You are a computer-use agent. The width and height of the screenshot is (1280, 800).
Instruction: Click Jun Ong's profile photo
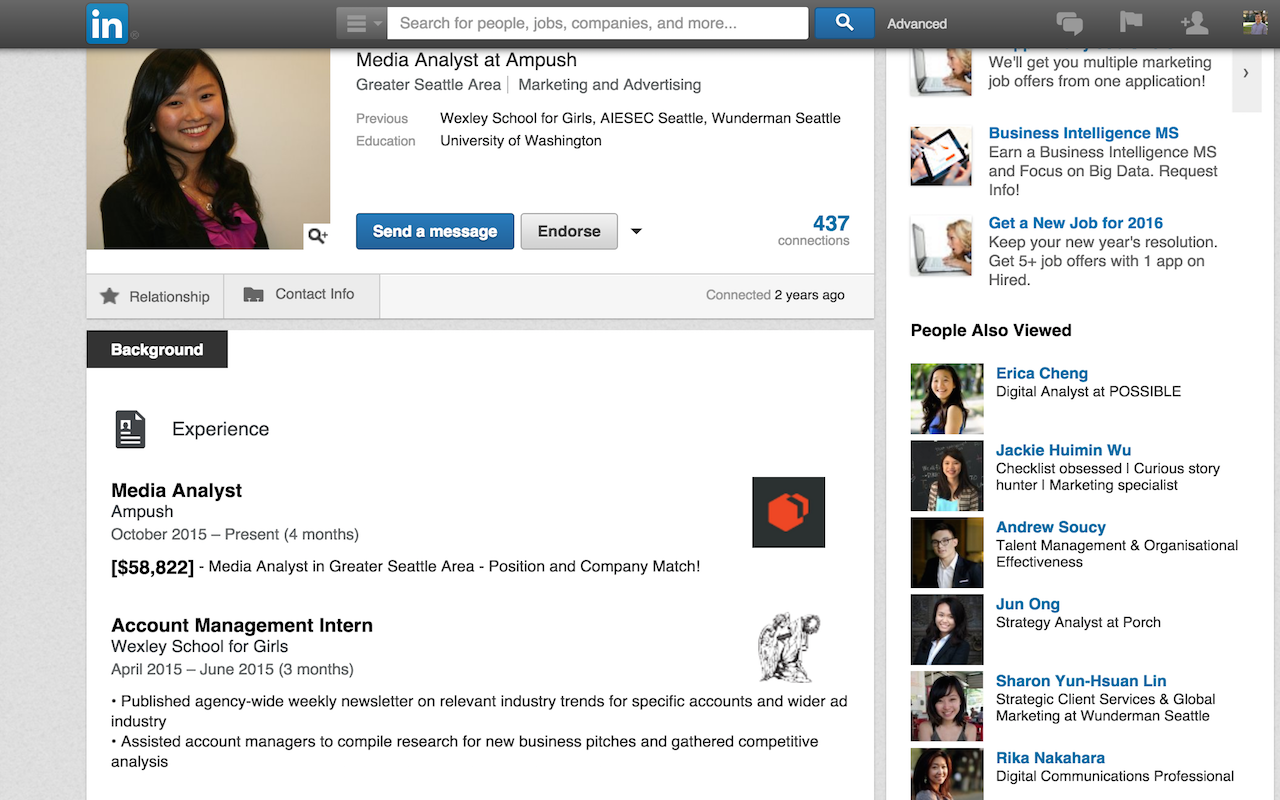[x=947, y=630]
